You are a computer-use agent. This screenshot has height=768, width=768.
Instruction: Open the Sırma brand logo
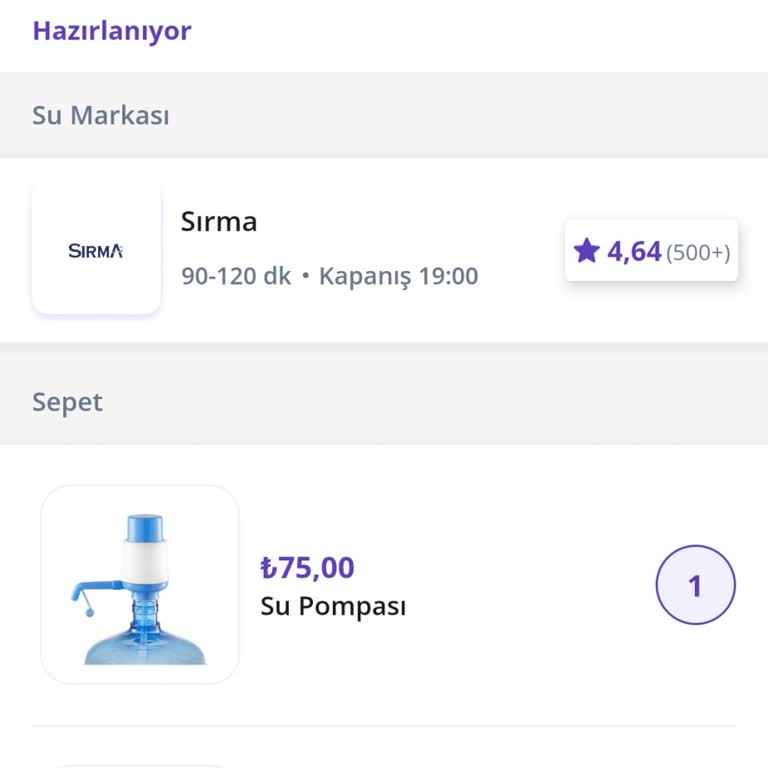pyautogui.click(x=96, y=250)
